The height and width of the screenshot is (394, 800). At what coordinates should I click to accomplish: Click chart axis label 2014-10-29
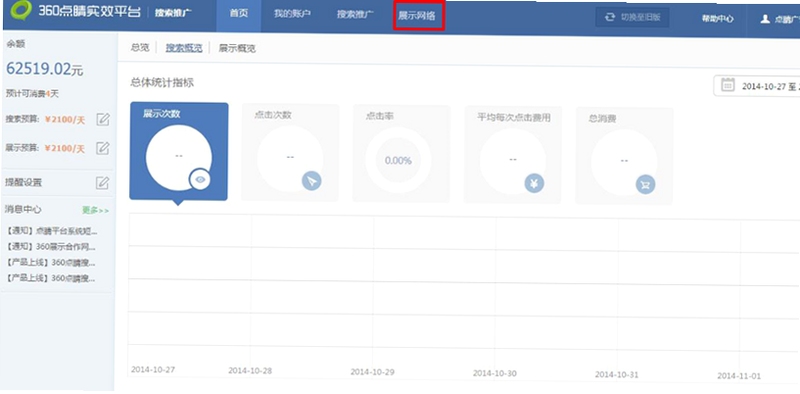click(x=372, y=372)
